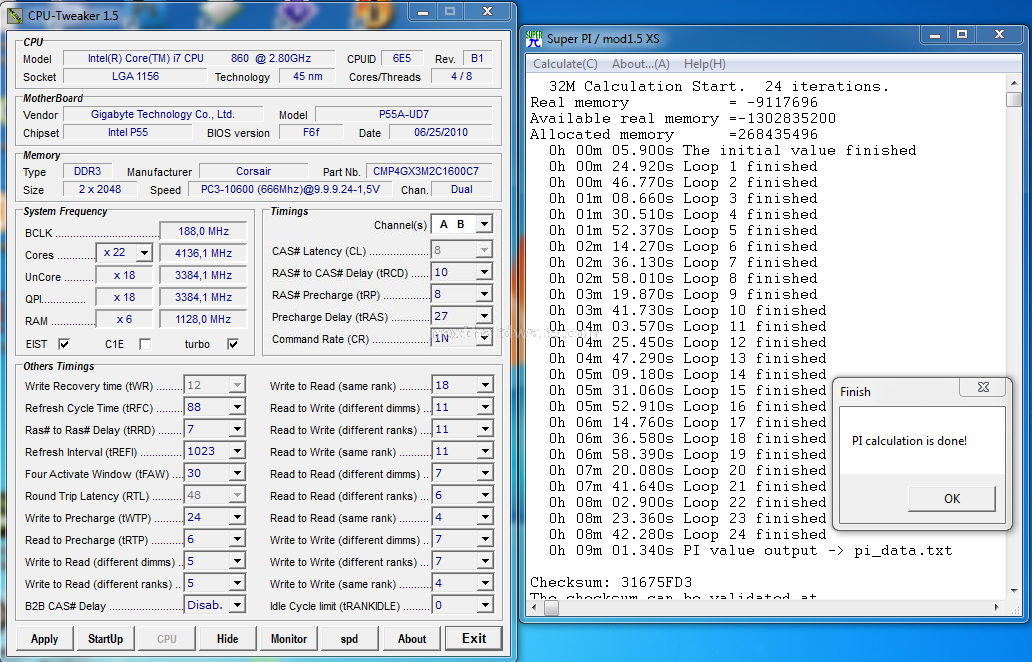Image resolution: width=1032 pixels, height=662 pixels.
Task: Click the CPU-Tweaker title bar icon
Action: pyautogui.click(x=14, y=15)
